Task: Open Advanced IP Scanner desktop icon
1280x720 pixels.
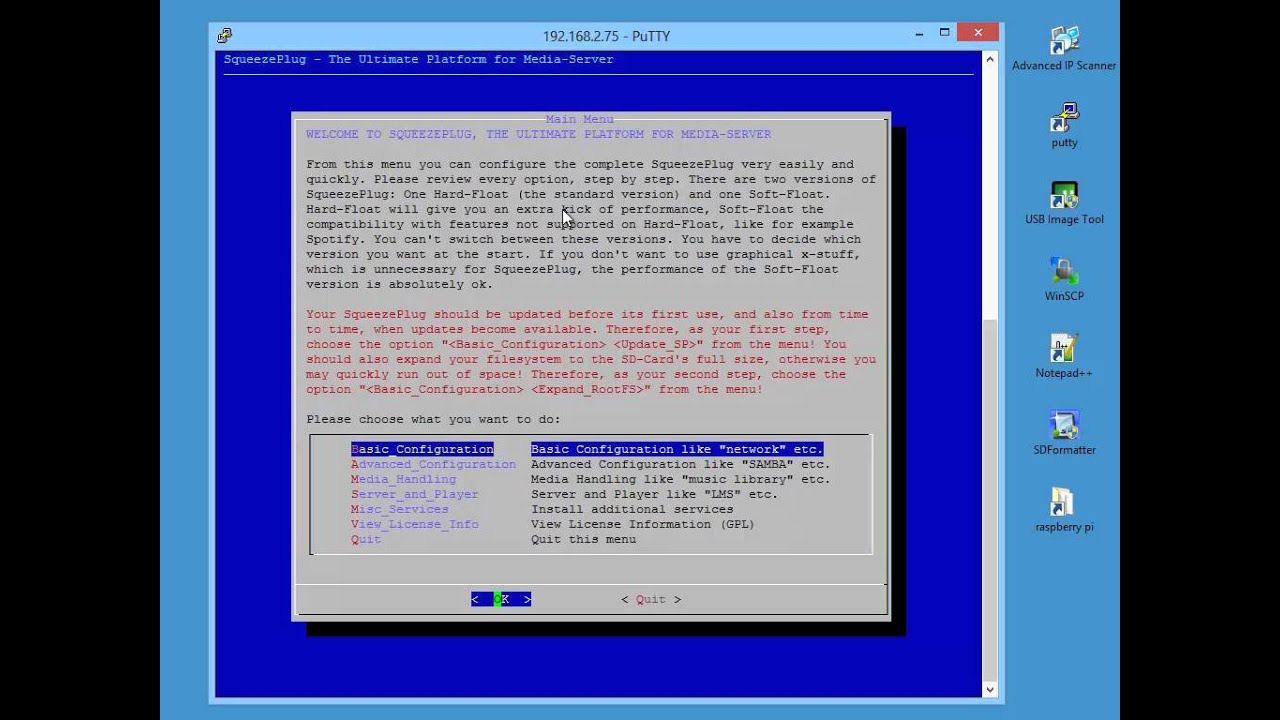Action: pyautogui.click(x=1064, y=48)
